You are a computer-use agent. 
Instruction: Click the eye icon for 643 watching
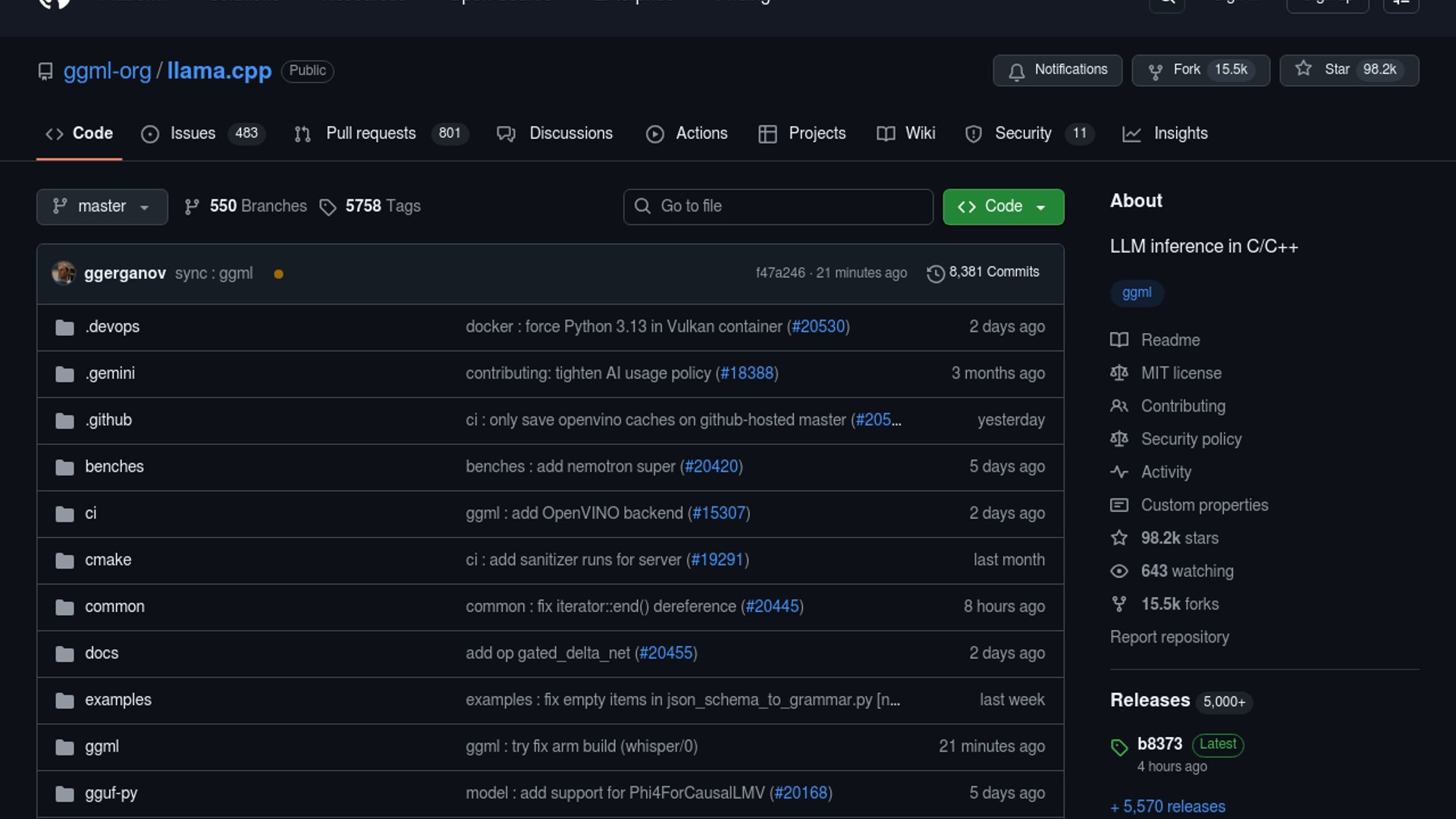coord(1119,571)
